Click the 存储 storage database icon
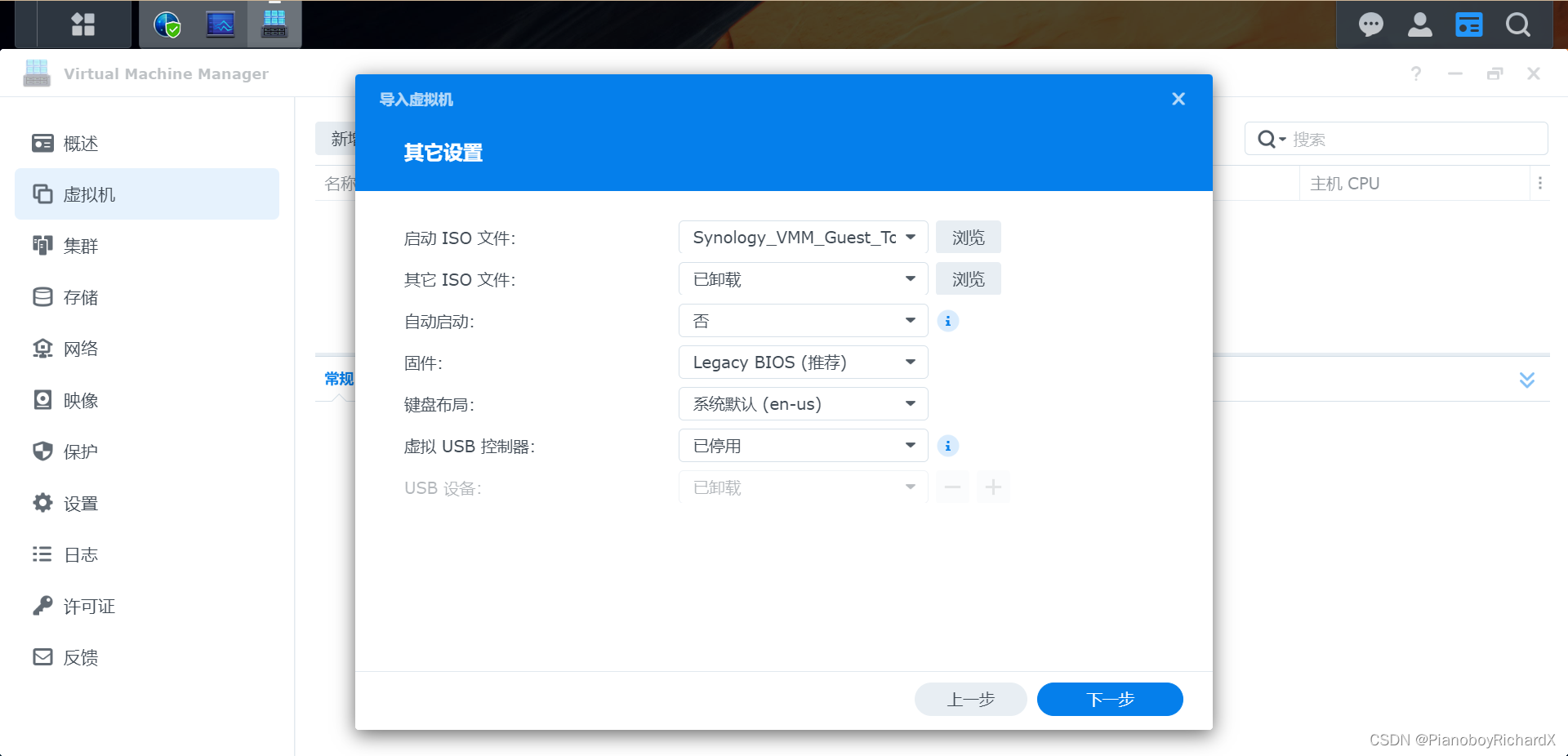This screenshot has height=756, width=1568. [42, 296]
